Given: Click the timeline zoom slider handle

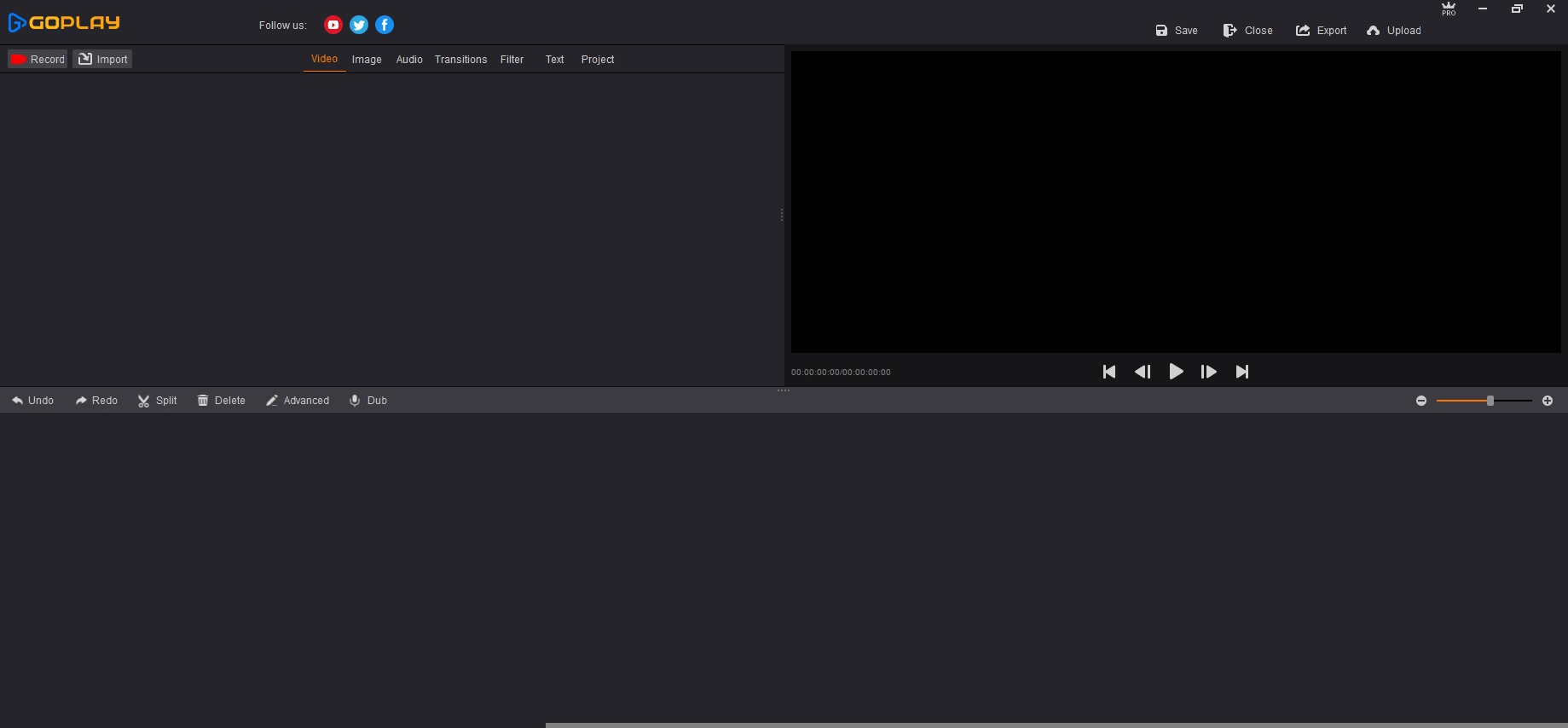Looking at the screenshot, I should tap(1490, 401).
